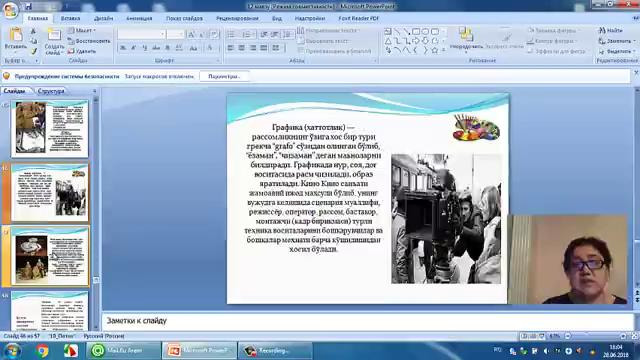Viewport: 640px width, 360px height.
Task: Select the slide thumbnail with film crew photo
Action: point(50,193)
